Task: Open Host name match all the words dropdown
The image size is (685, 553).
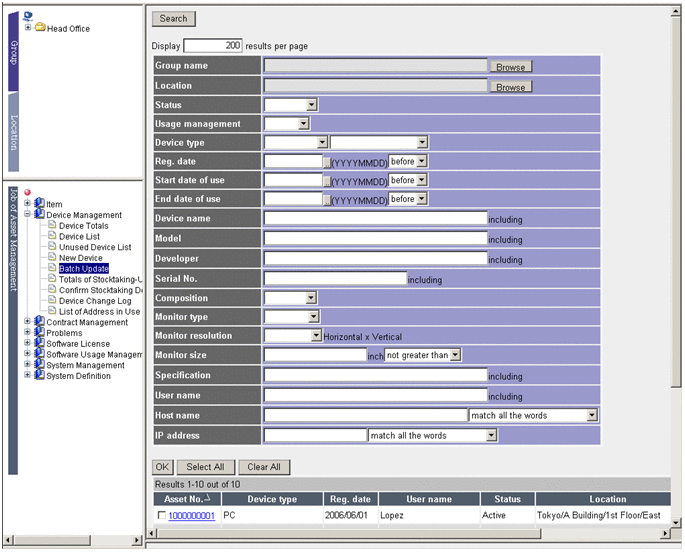Action: (592, 415)
